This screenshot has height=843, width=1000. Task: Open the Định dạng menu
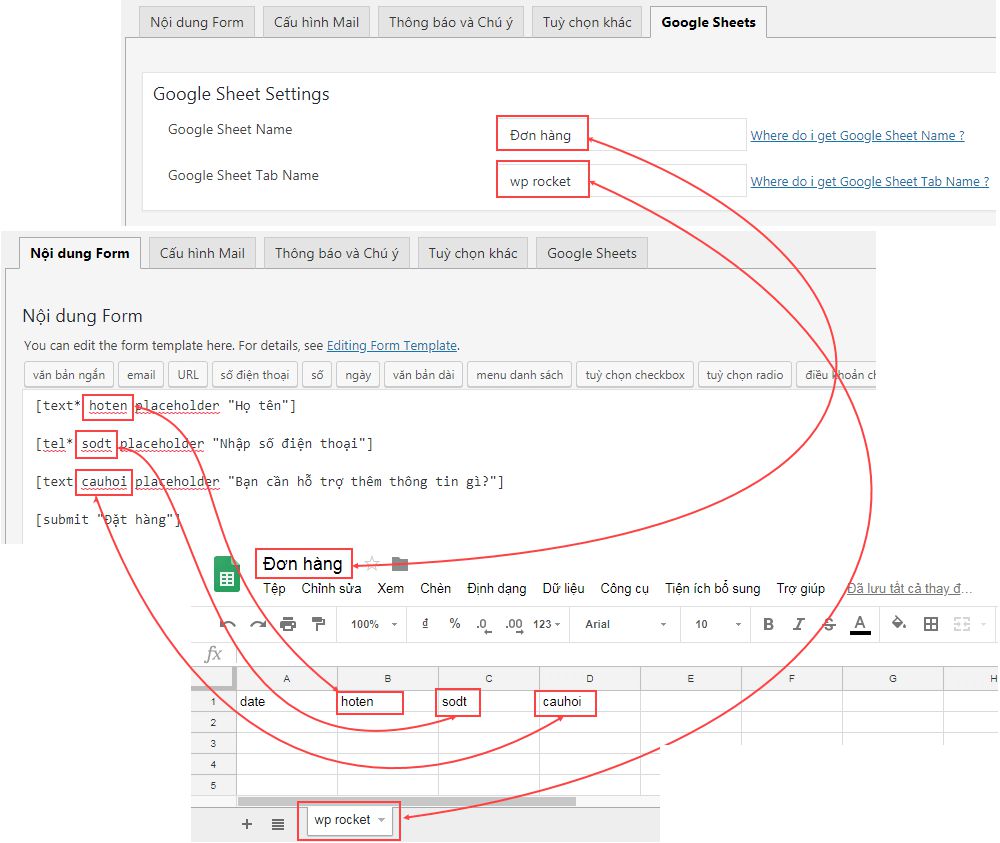(496, 588)
